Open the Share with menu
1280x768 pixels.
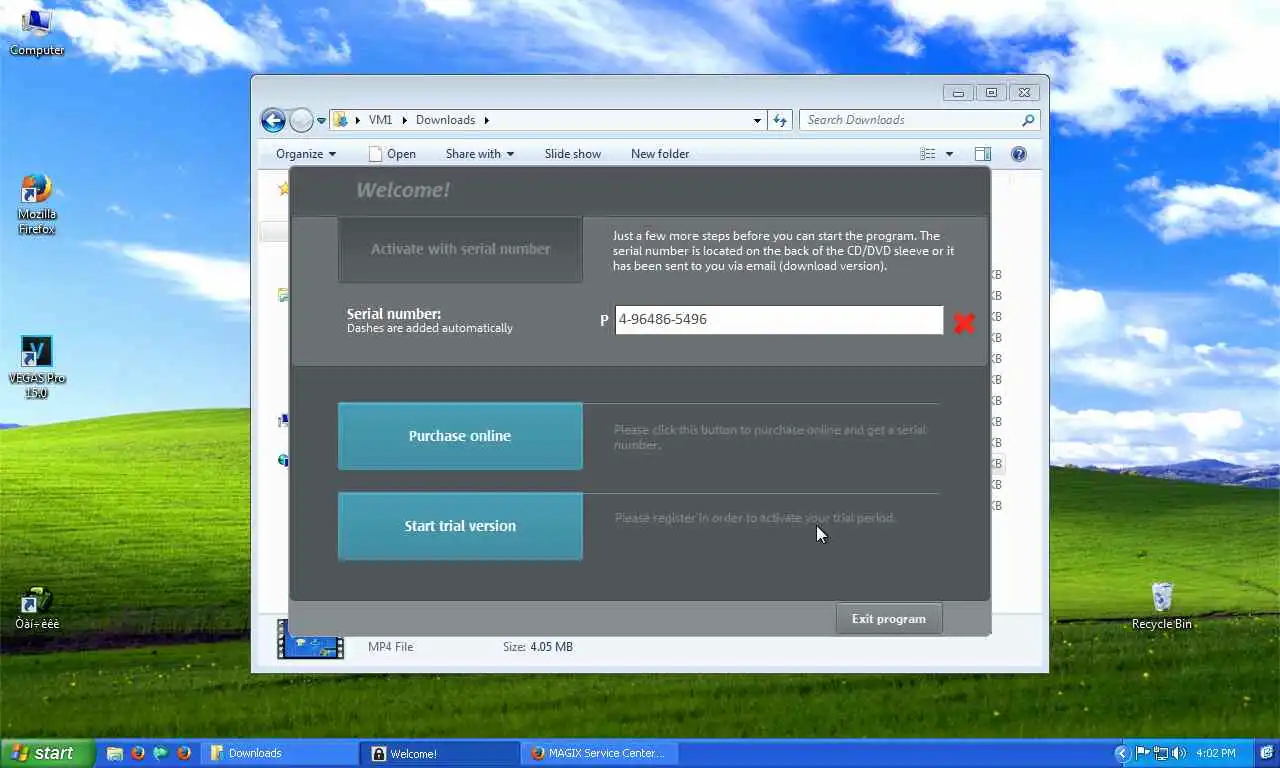[479, 154]
